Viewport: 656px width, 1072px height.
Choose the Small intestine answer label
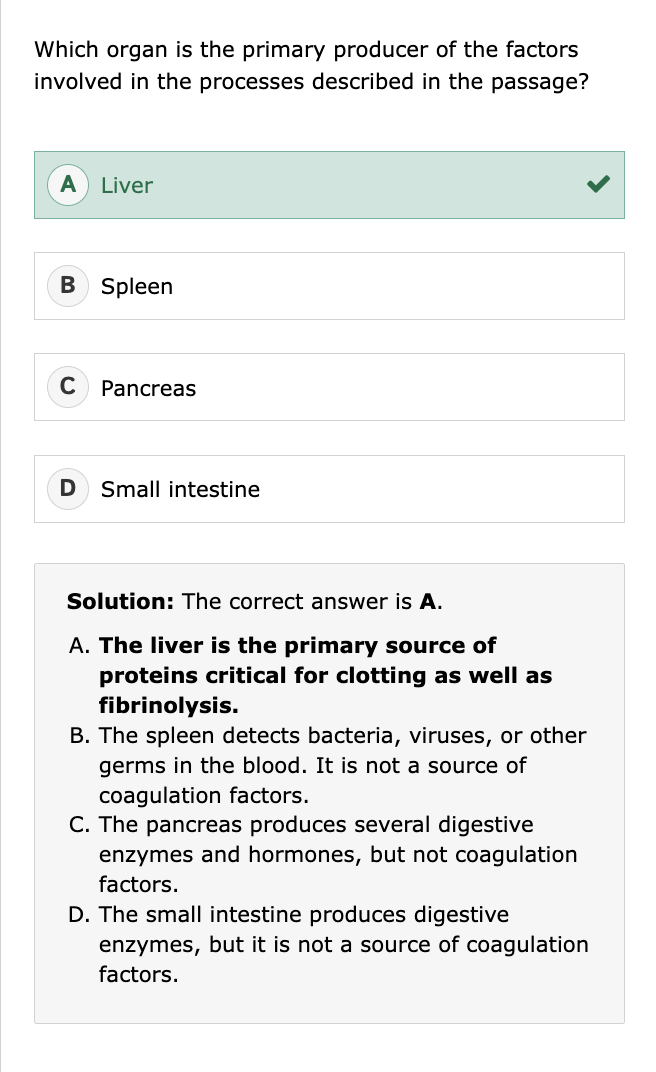180,489
